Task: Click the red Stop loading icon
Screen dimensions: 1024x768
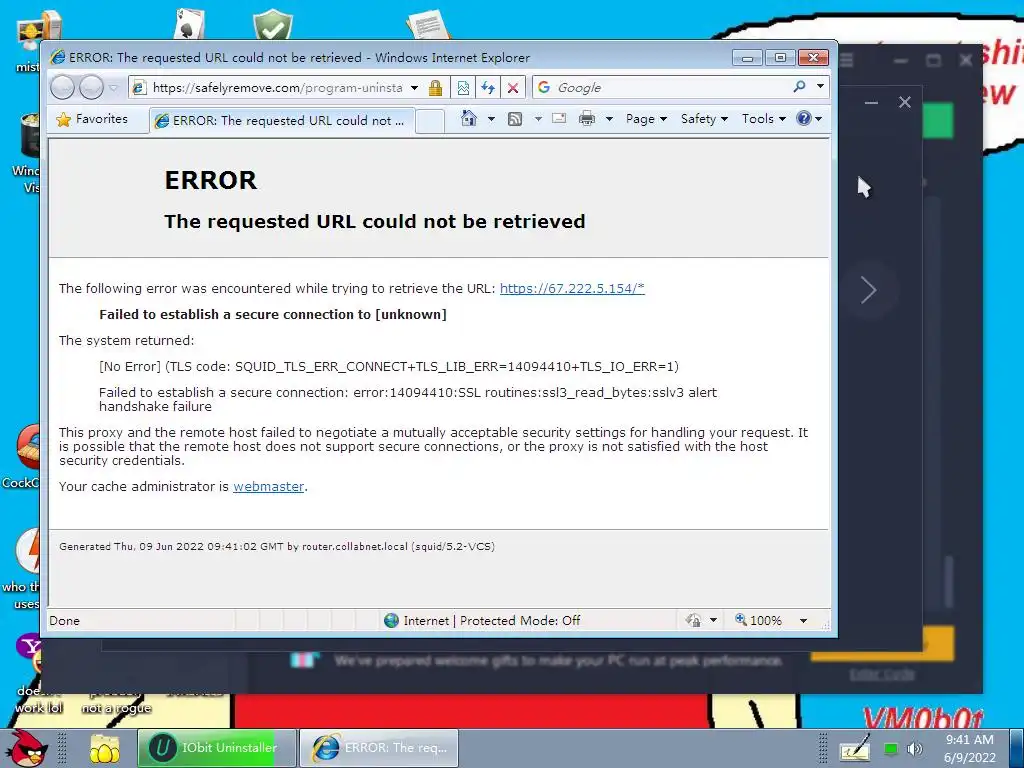Action: 513,88
